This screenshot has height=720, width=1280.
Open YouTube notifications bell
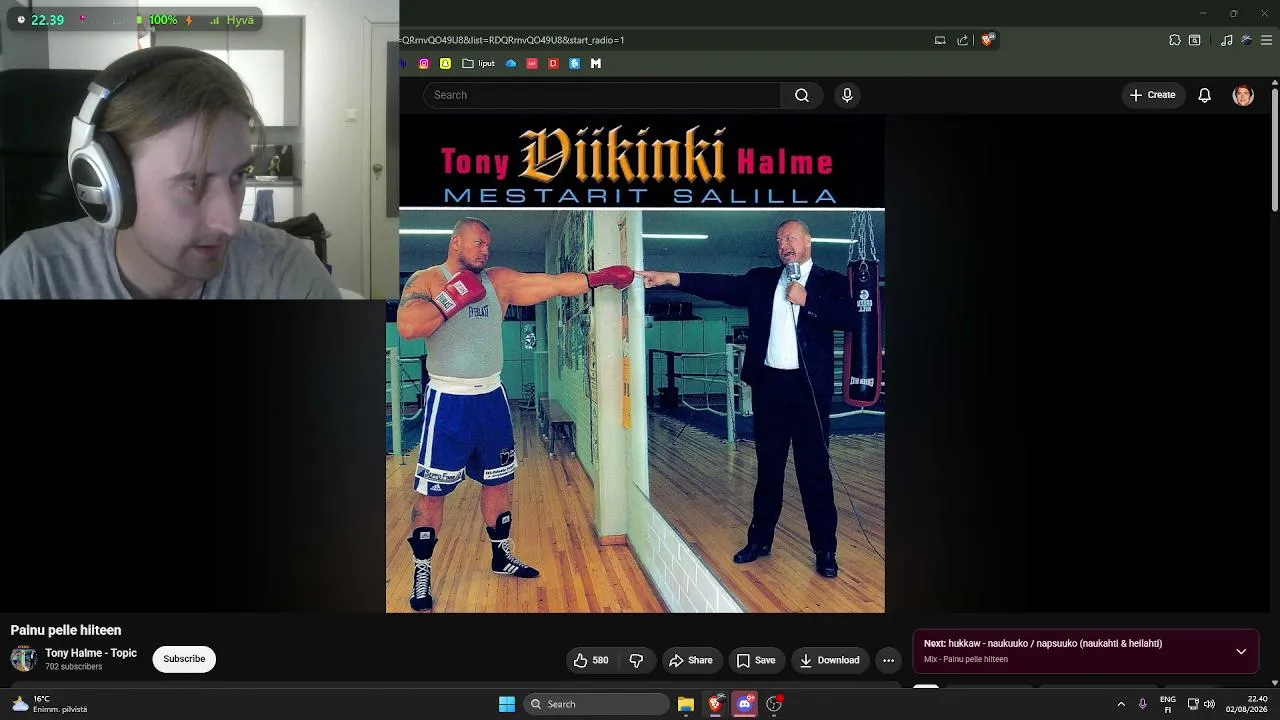pyautogui.click(x=1205, y=95)
